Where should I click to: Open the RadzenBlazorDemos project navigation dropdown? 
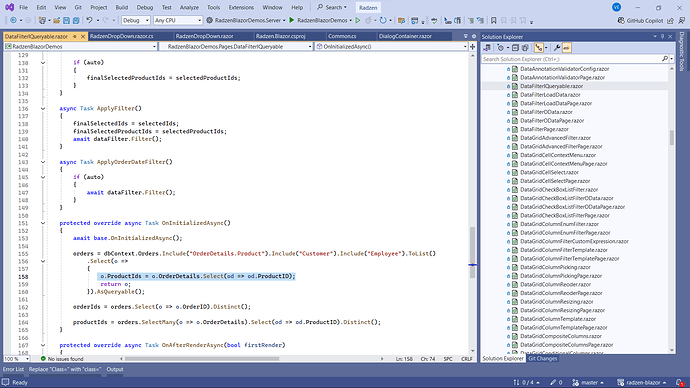tap(81, 46)
